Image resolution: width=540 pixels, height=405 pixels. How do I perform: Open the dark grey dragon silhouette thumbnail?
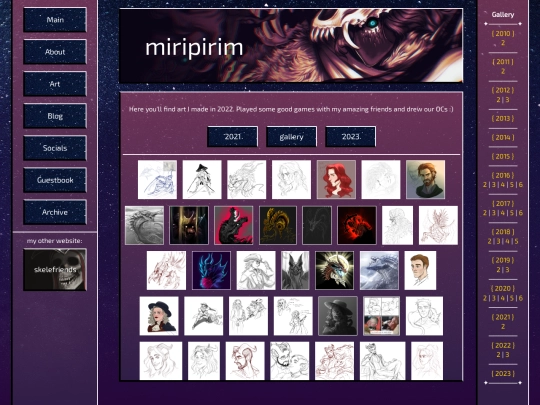(x=317, y=225)
